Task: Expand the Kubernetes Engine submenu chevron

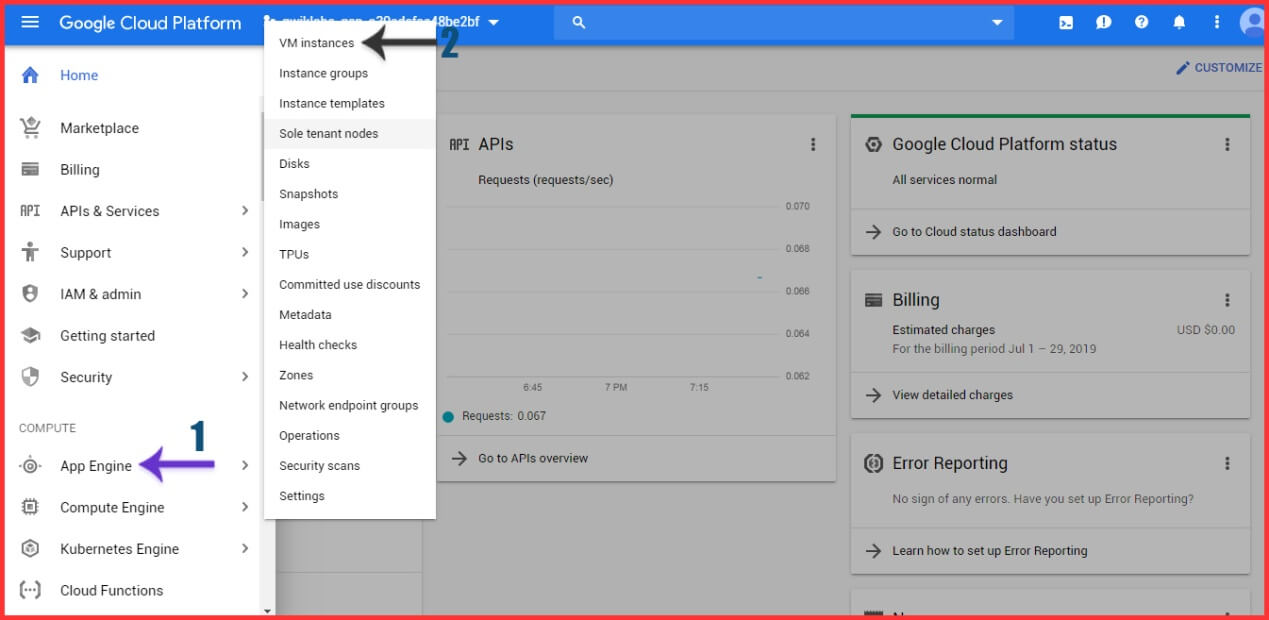Action: [245, 549]
